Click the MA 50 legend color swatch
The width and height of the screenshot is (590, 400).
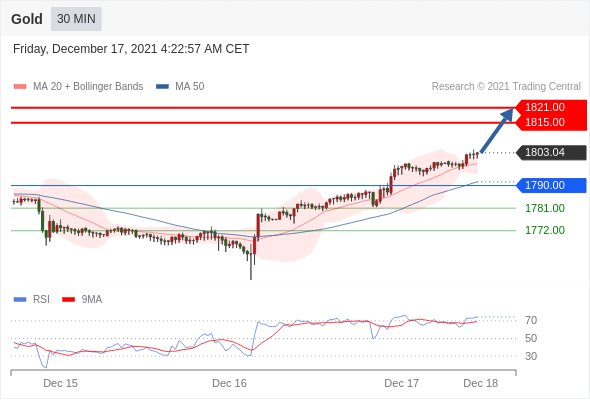tap(162, 87)
